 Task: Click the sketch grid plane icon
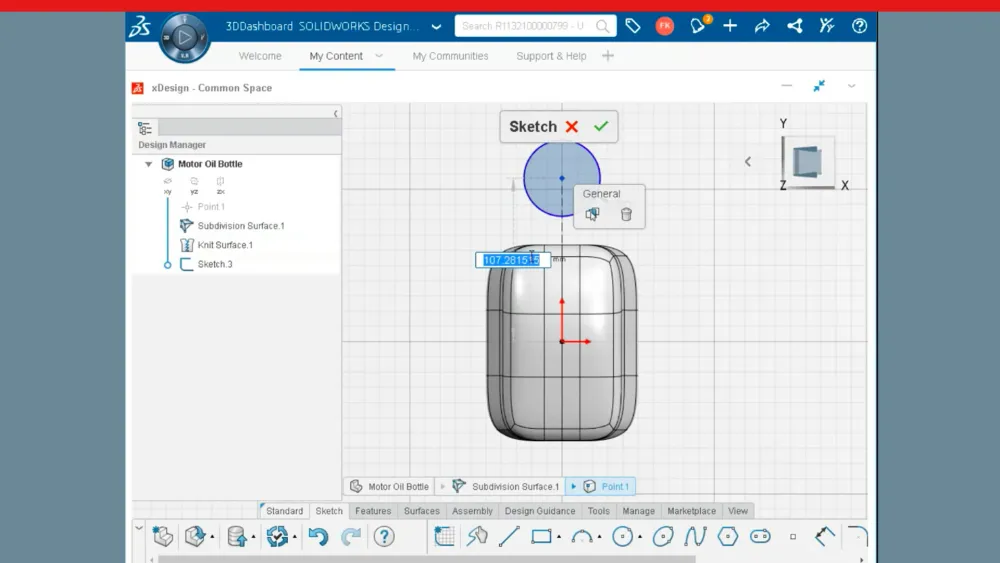tap(445, 536)
